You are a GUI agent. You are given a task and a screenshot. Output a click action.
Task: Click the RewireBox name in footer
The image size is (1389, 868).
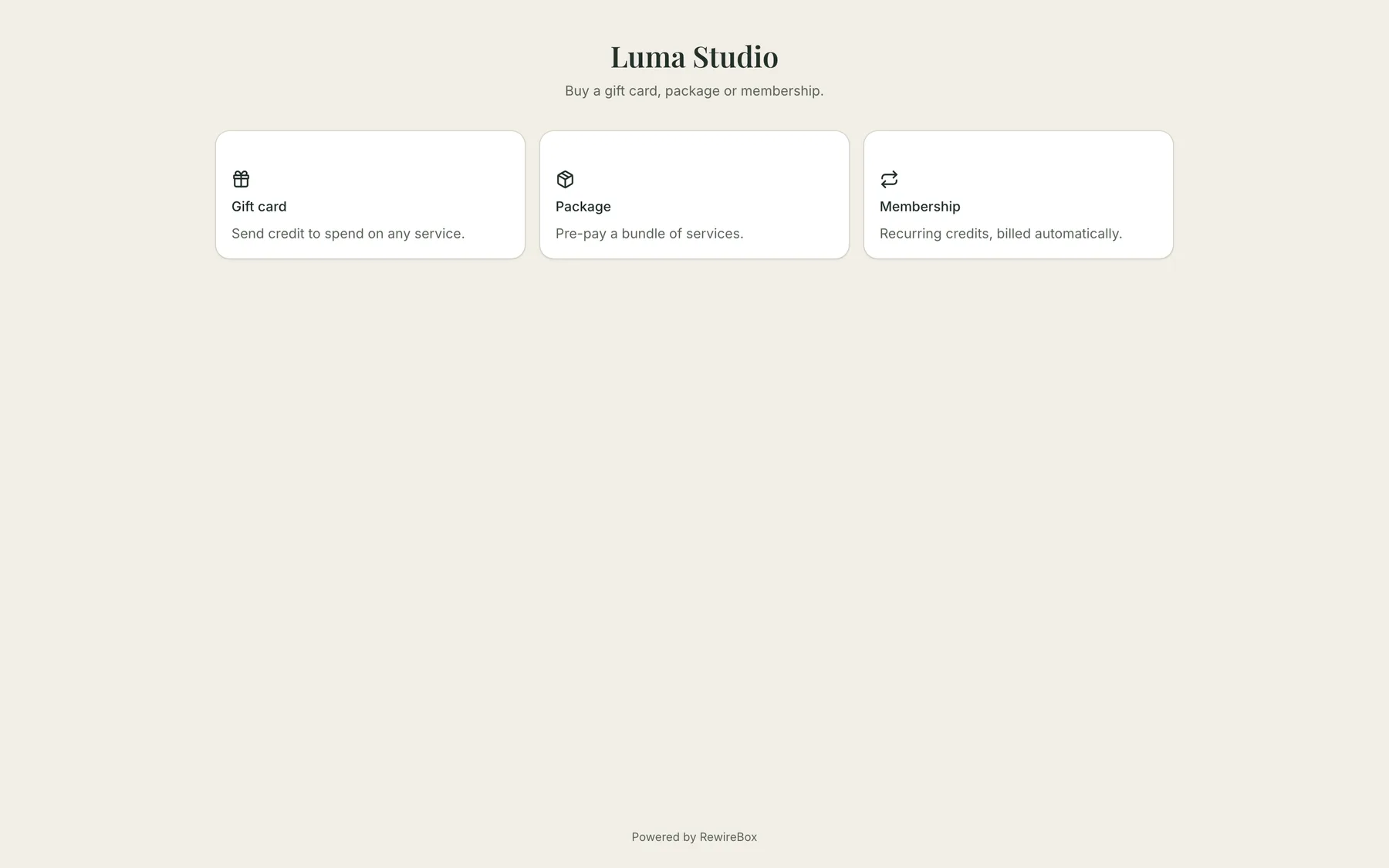(x=728, y=837)
